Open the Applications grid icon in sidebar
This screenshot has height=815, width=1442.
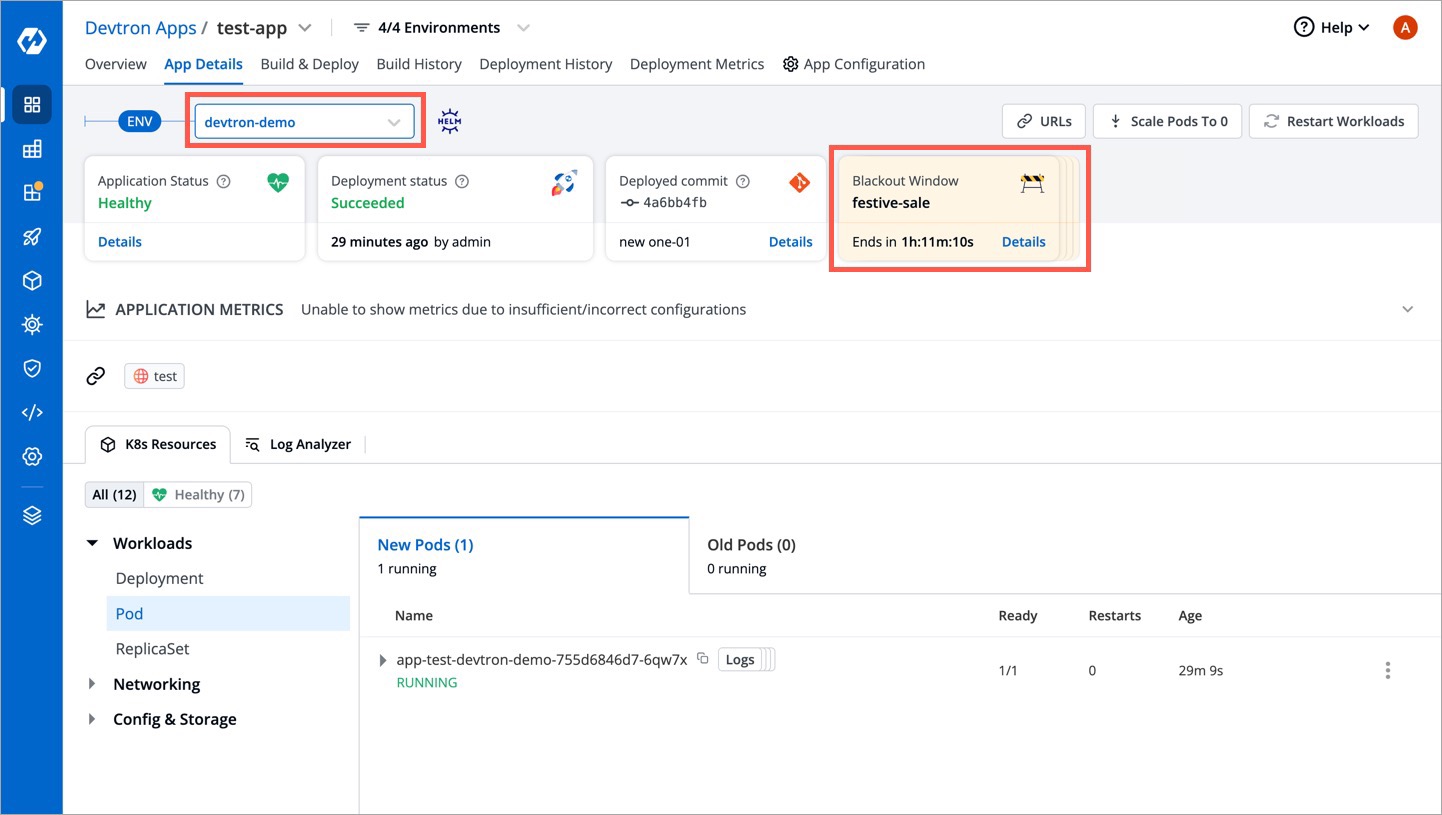click(x=32, y=104)
